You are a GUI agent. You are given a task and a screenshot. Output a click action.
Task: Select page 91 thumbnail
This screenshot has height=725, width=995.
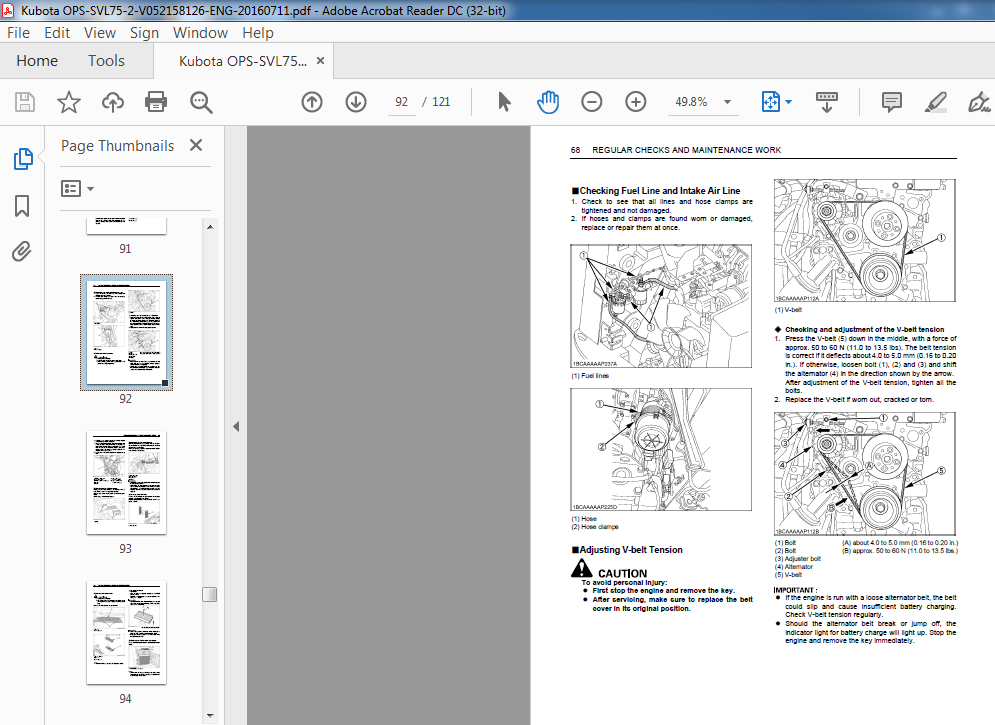click(x=126, y=226)
